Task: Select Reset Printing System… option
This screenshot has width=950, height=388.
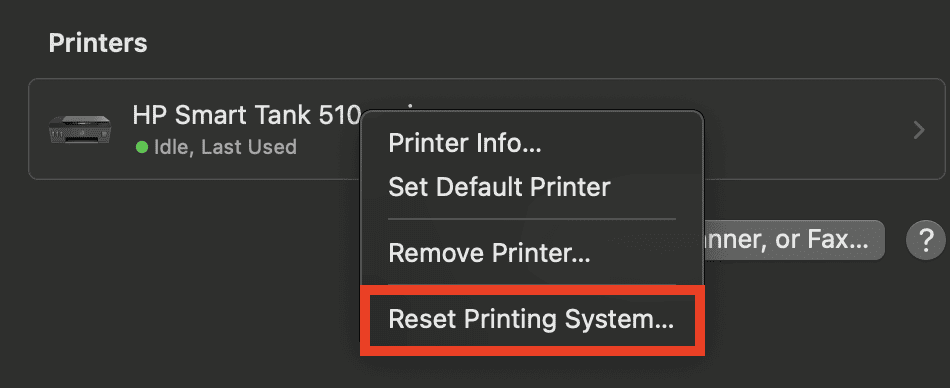Action: click(531, 319)
